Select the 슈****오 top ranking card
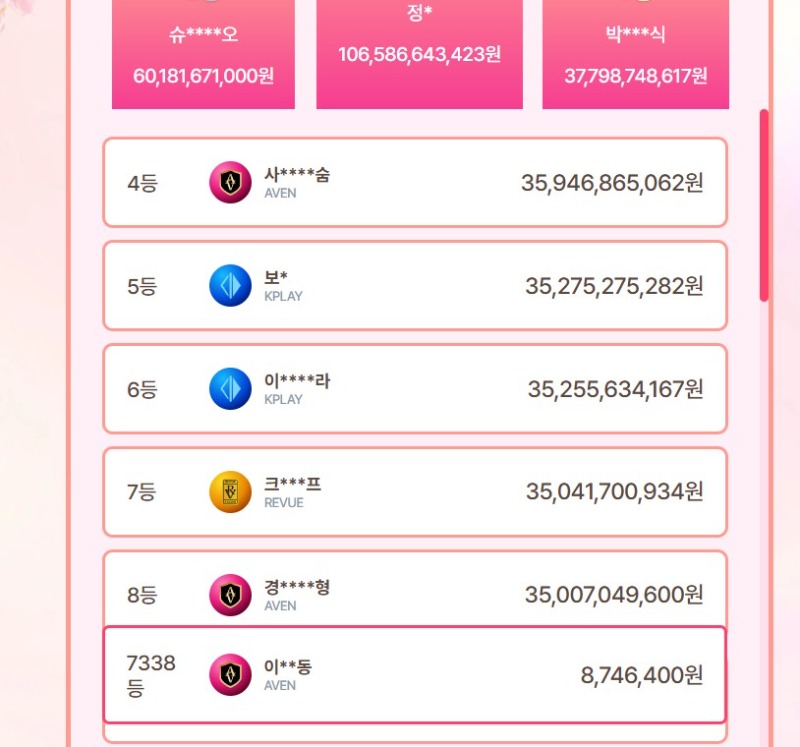Viewport: 800px width, 747px height. click(203, 53)
